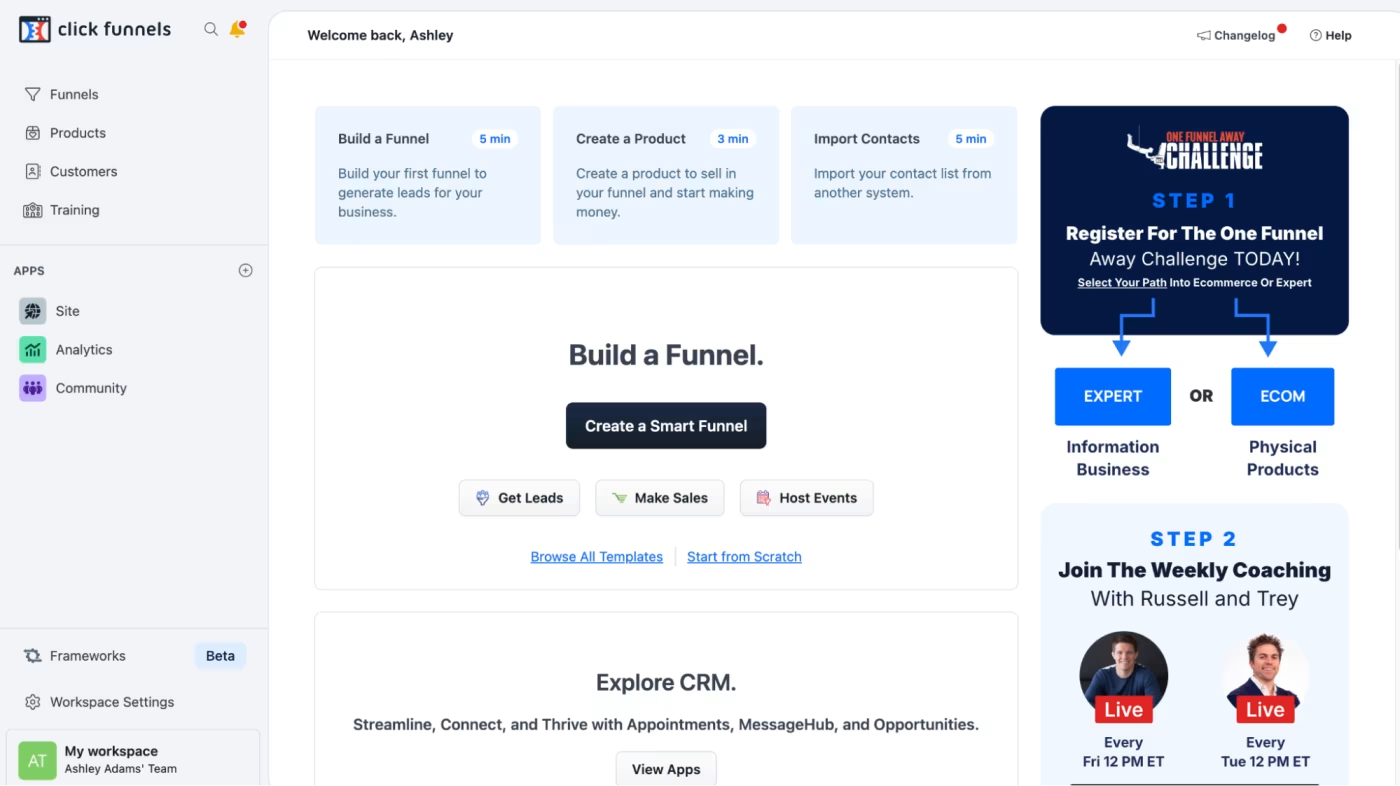Open the Changelog megaphone link
This screenshot has height=786, width=1400.
tap(1236, 35)
